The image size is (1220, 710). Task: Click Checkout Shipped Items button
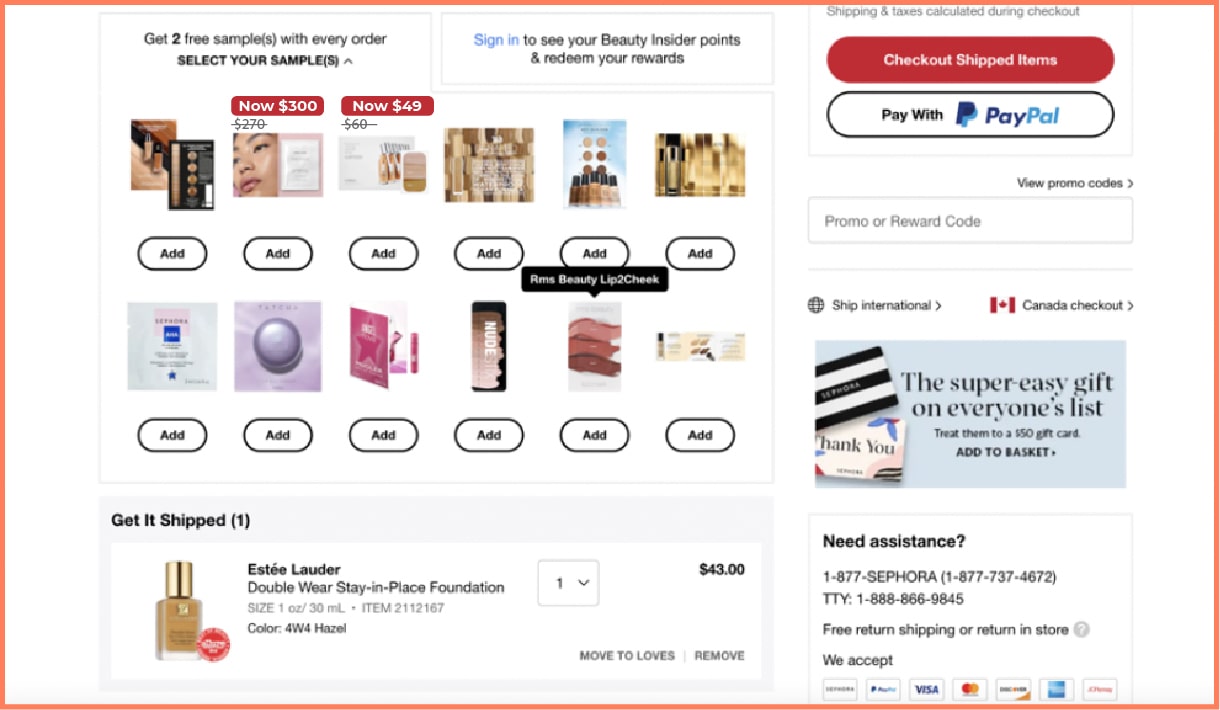(x=970, y=60)
